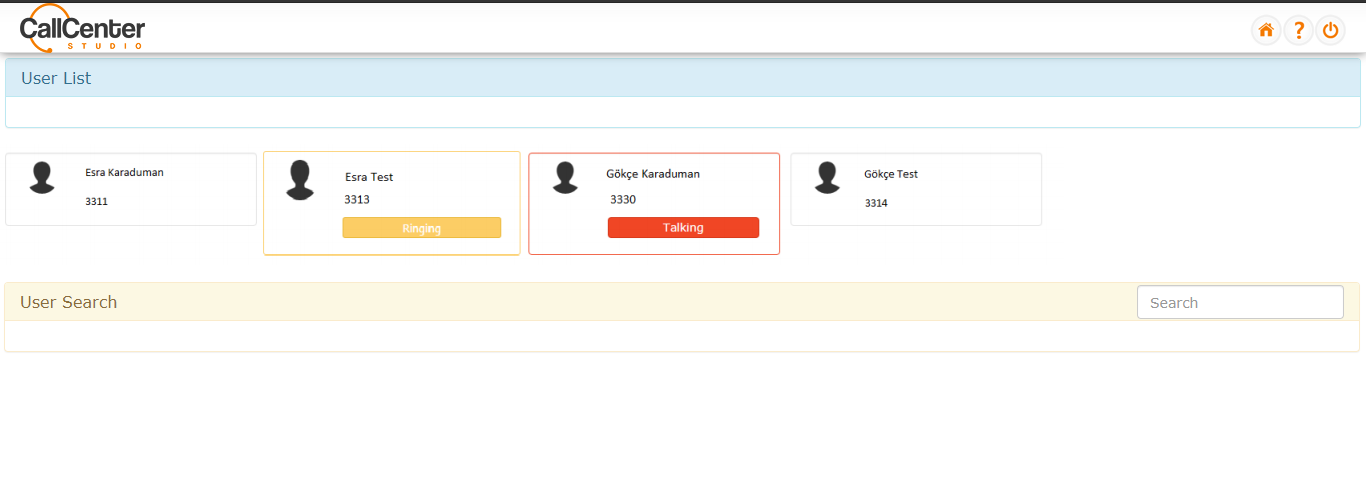The width and height of the screenshot is (1366, 499).
Task: Select Gökçe Karaduman's avatar icon
Action: tap(565, 177)
